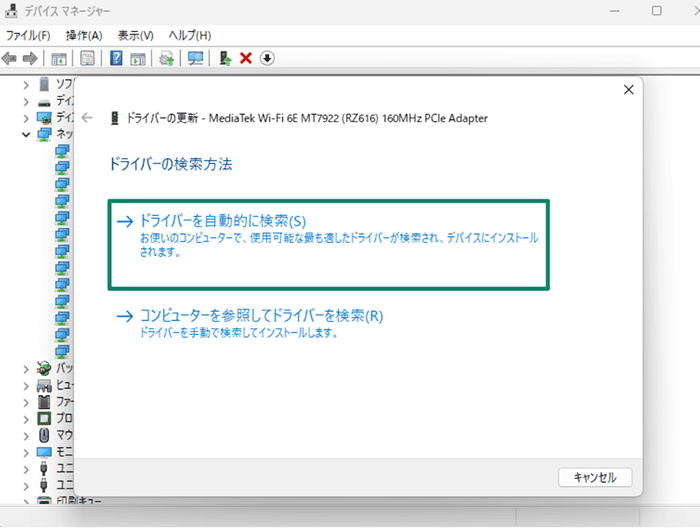
Task: Click the モニ monitor category icon
Action: click(44, 453)
